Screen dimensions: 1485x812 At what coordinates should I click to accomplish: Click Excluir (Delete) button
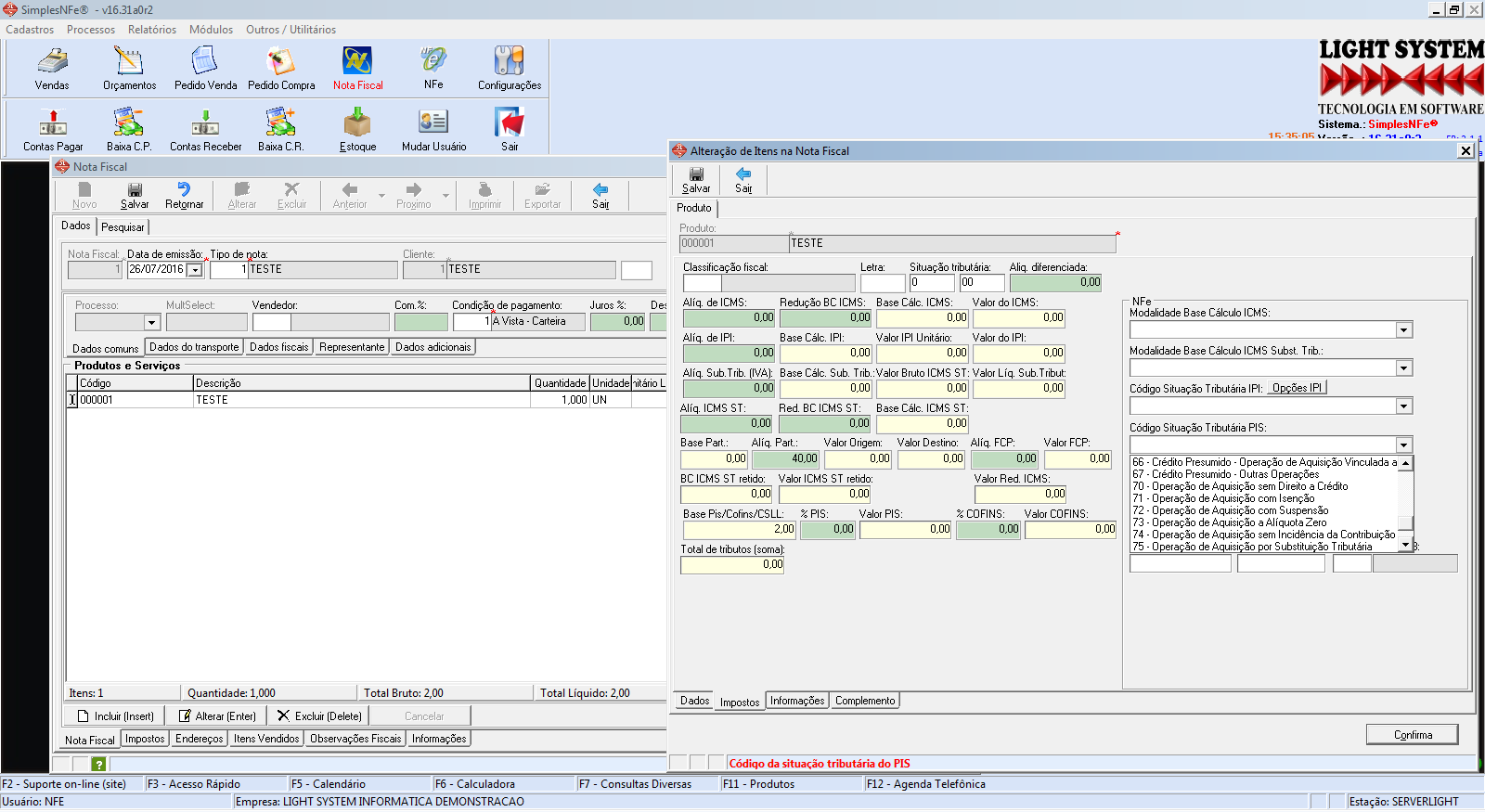tap(318, 716)
